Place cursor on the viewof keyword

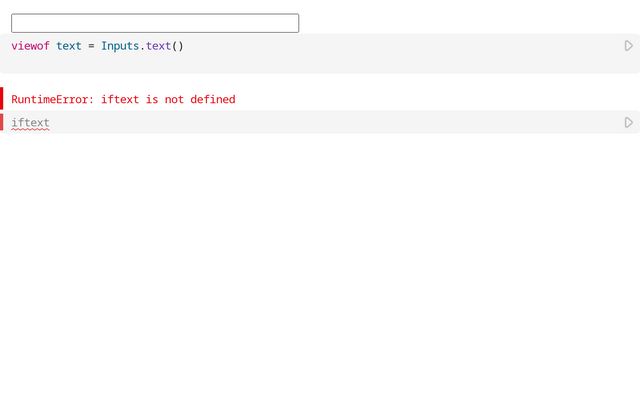click(30, 46)
